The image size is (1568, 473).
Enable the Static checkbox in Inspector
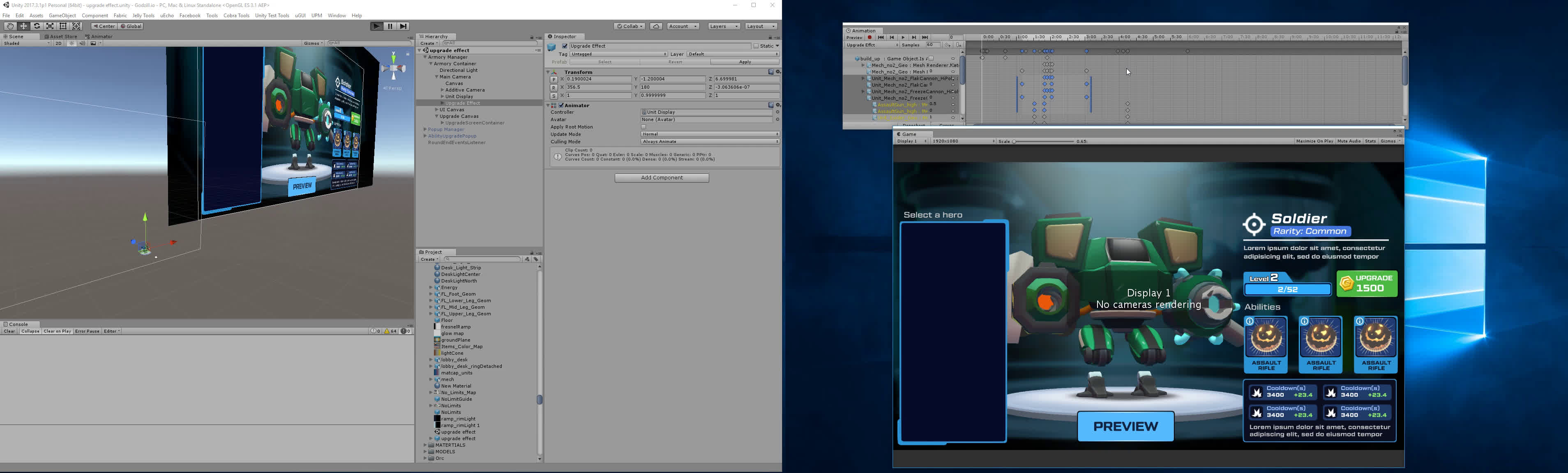pyautogui.click(x=756, y=46)
